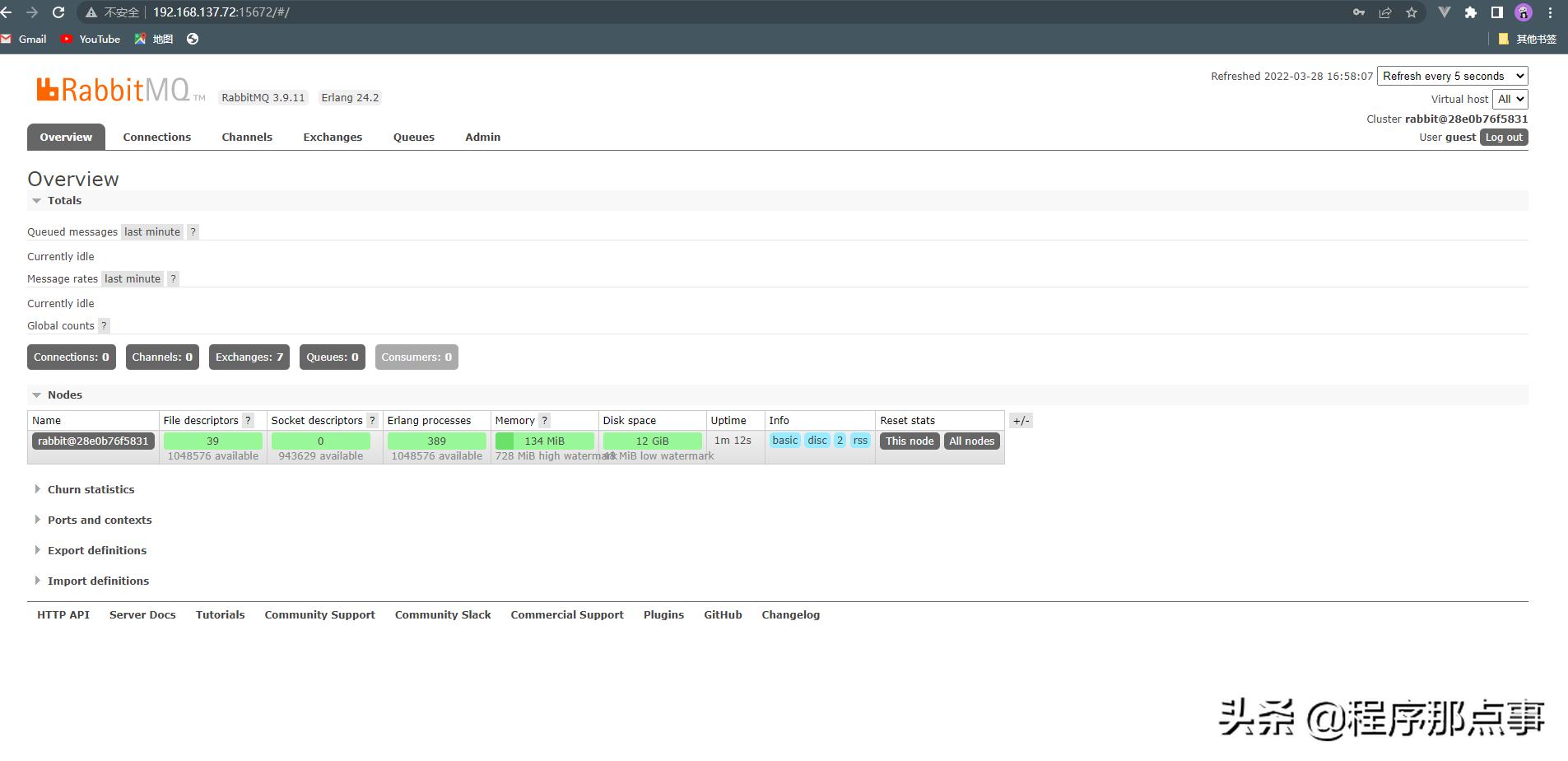The width and height of the screenshot is (1568, 761).
Task: Open the Virtual host dropdown
Action: point(1510,99)
